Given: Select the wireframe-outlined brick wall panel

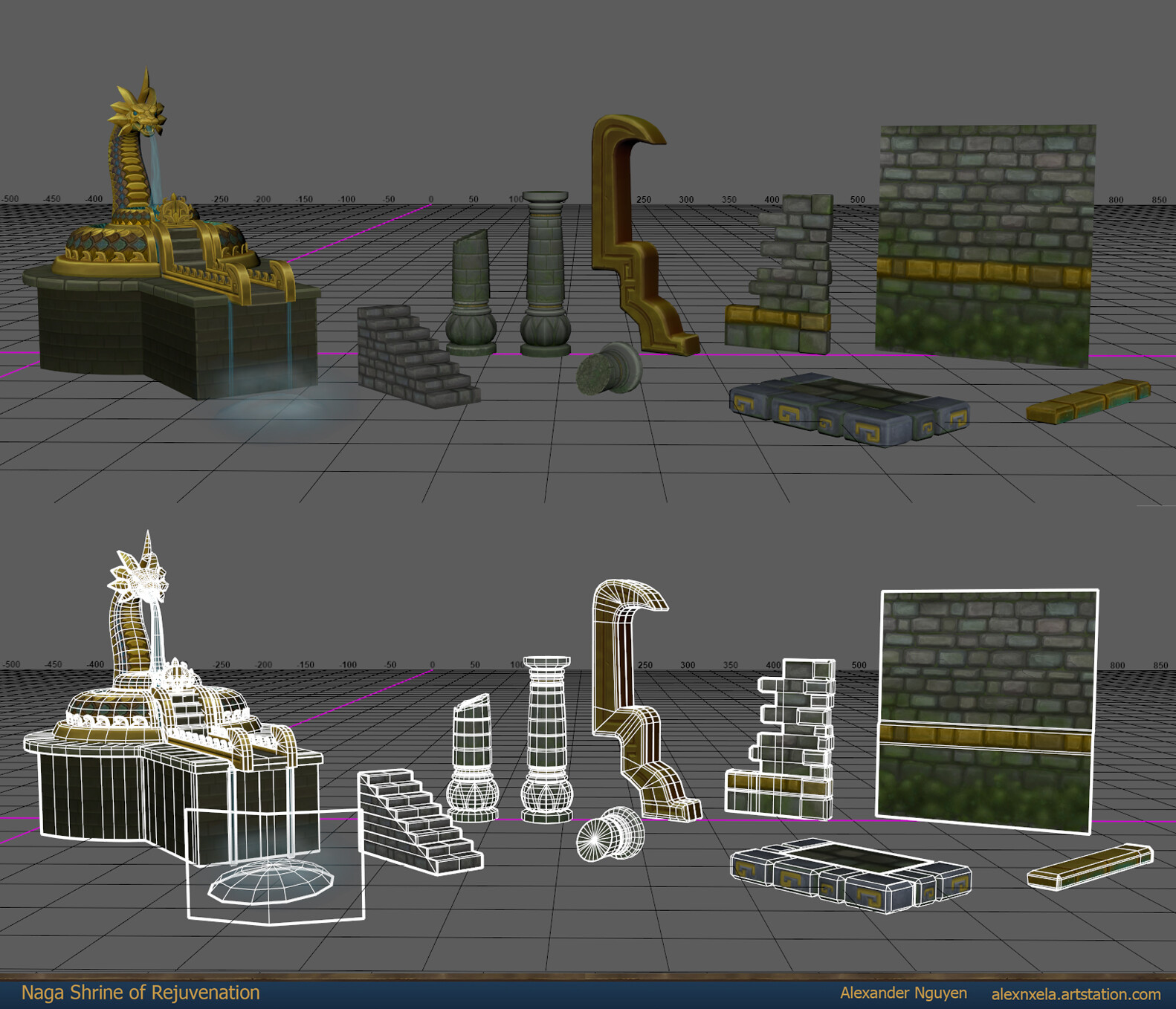Looking at the screenshot, I should (986, 712).
